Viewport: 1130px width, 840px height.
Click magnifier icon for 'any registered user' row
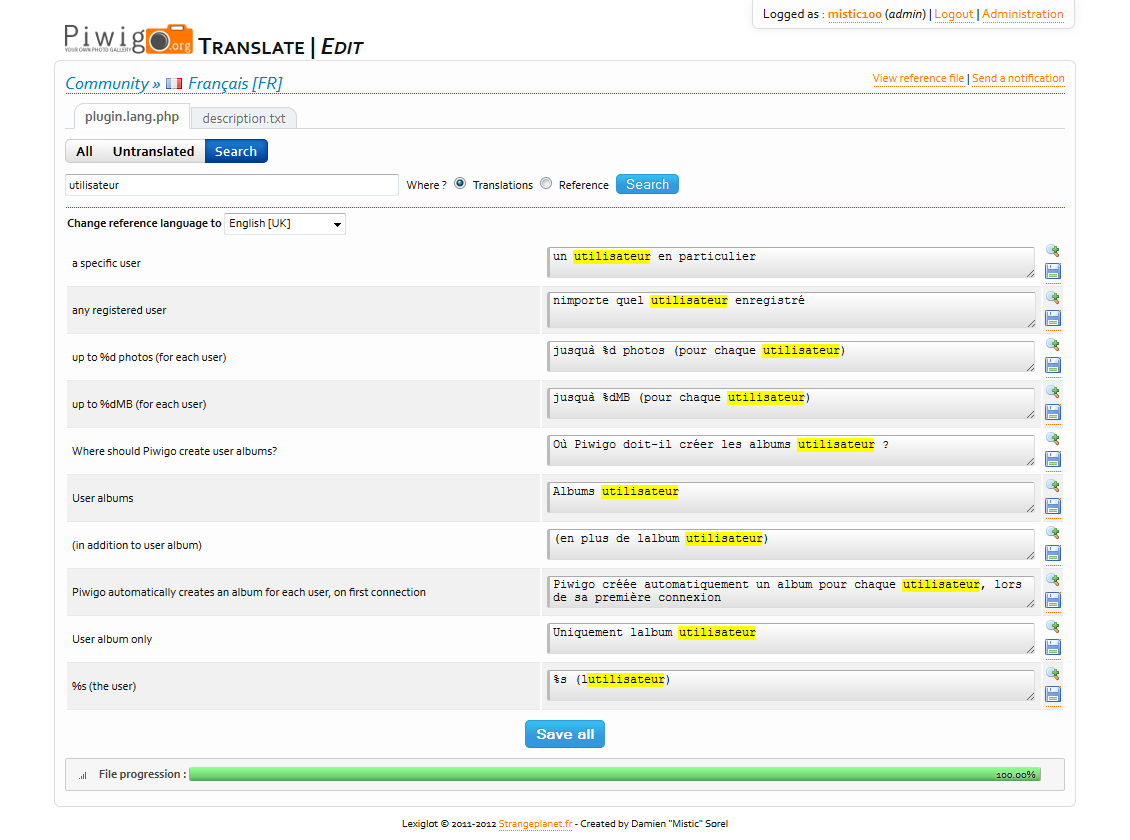pos(1052,298)
